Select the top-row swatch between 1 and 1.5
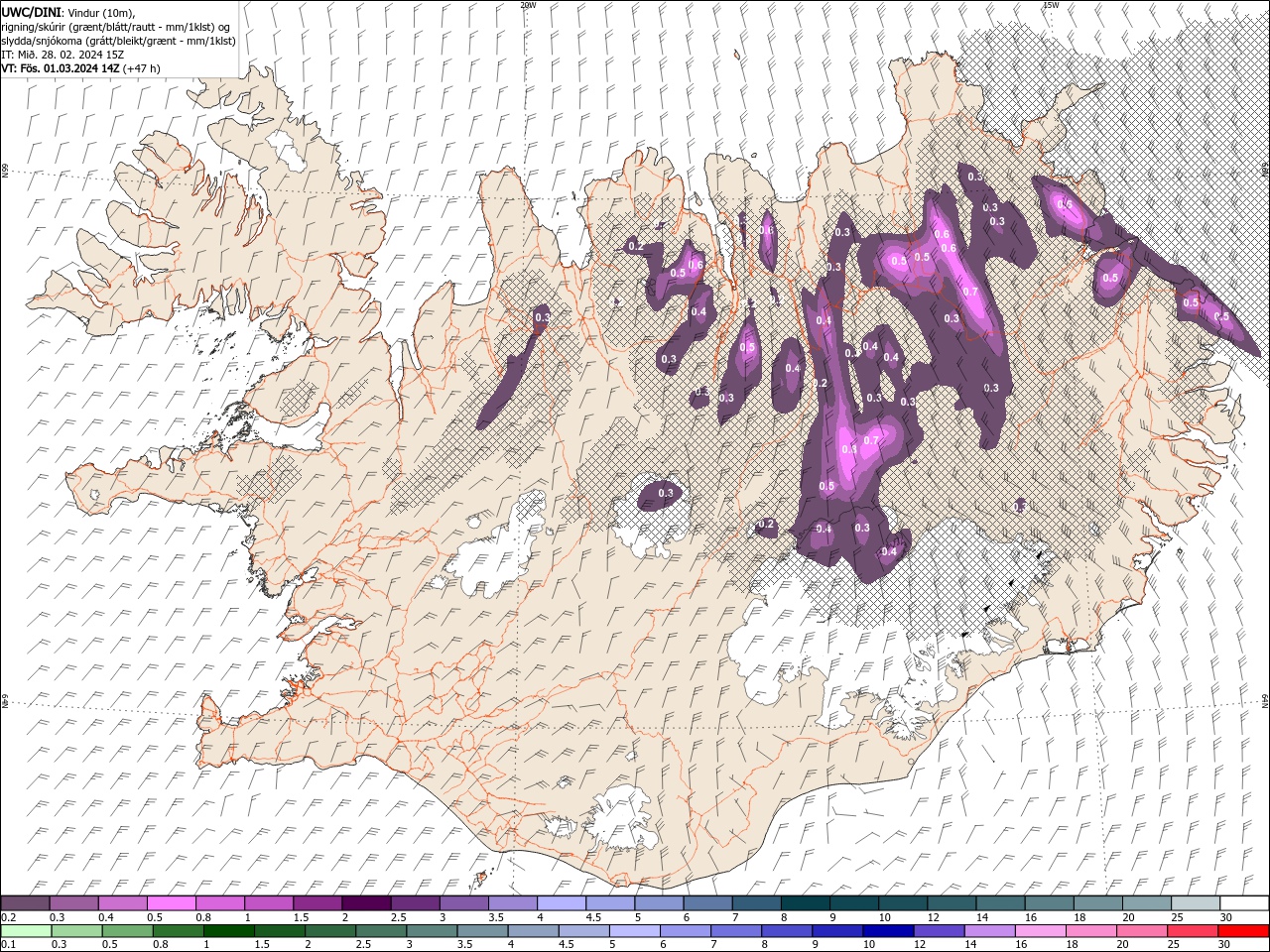The width and height of the screenshot is (1270, 952). pos(269,903)
